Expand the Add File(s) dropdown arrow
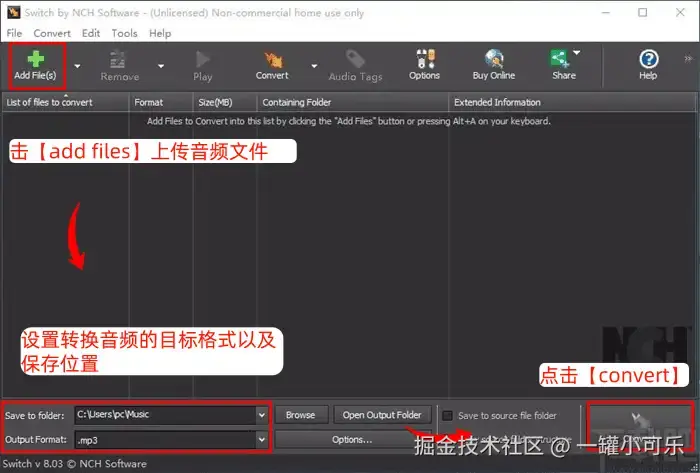Screen dimensions: 700x473 click(x=77, y=66)
